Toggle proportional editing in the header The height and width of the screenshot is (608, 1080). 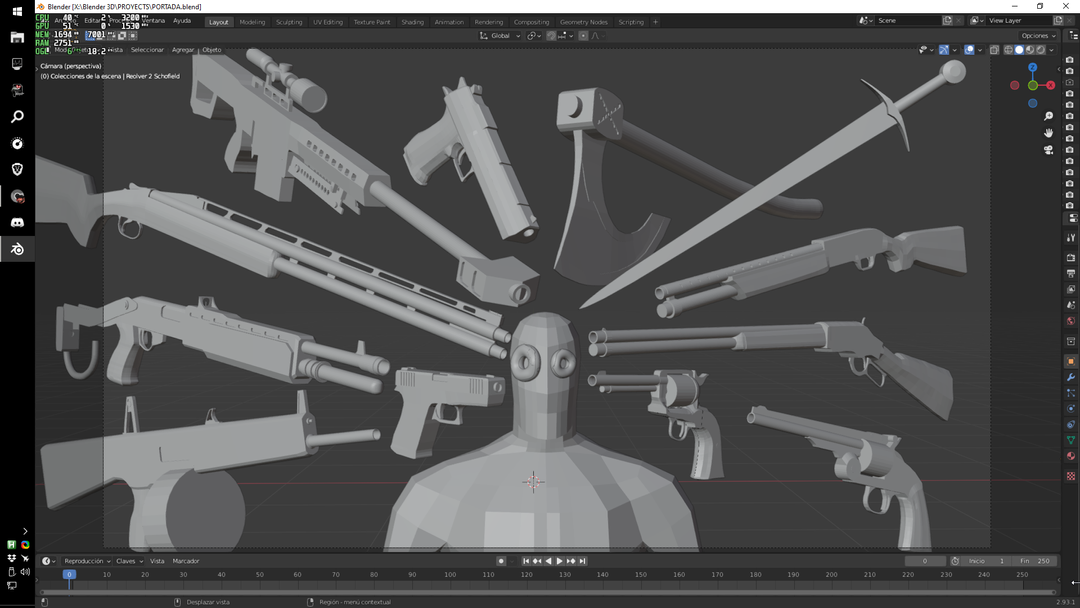(583, 35)
